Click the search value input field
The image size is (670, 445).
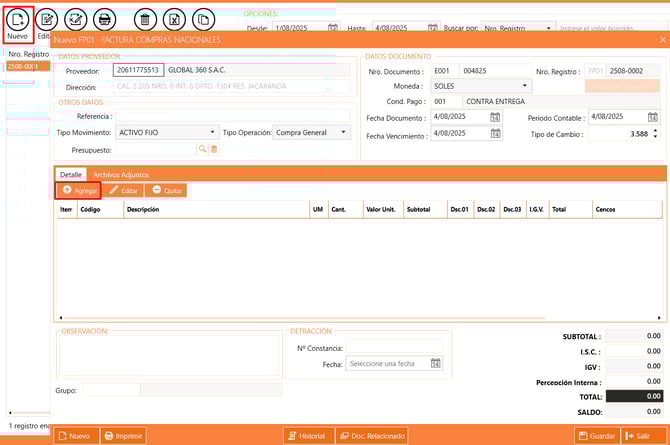click(x=612, y=28)
